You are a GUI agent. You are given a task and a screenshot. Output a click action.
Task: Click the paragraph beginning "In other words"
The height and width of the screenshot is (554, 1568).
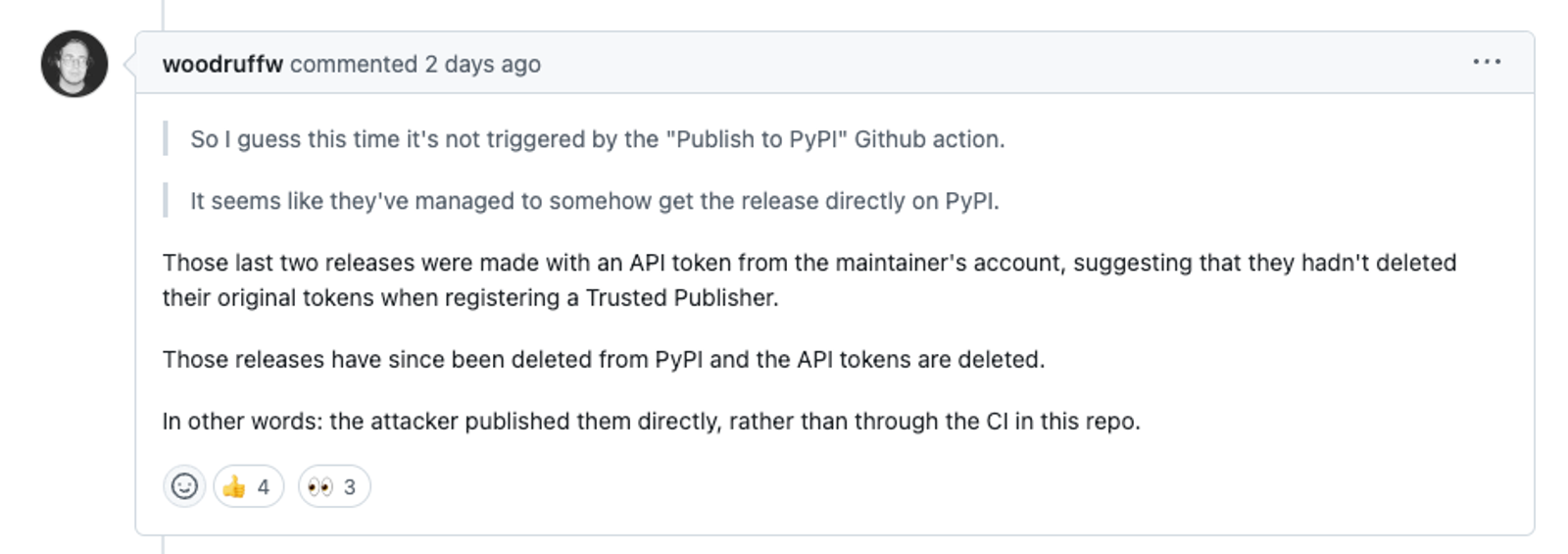(x=652, y=422)
